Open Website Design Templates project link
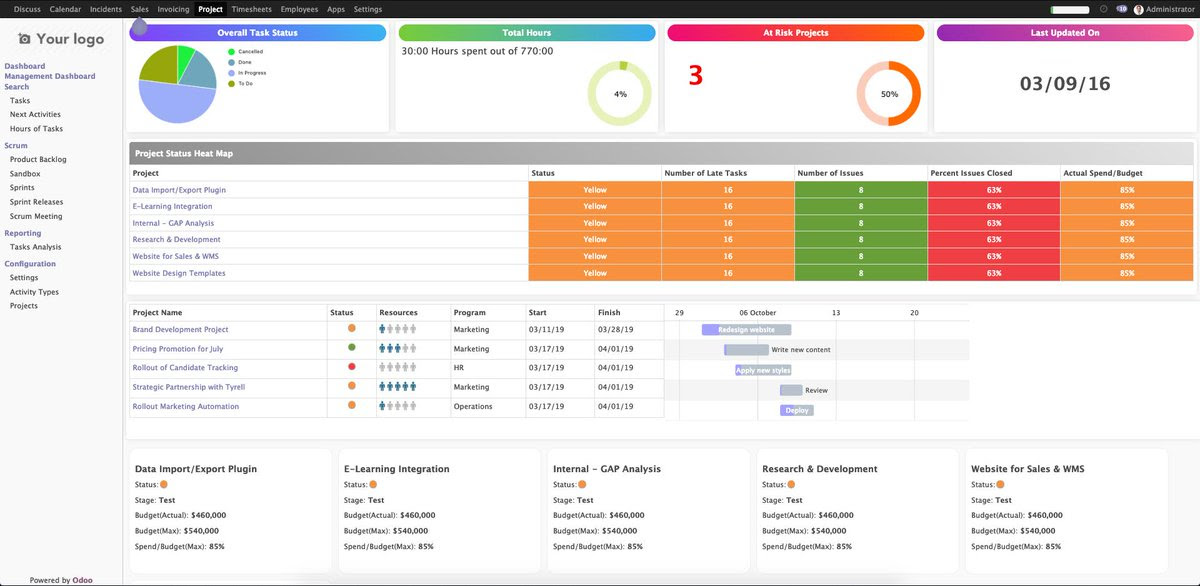 tap(179, 273)
